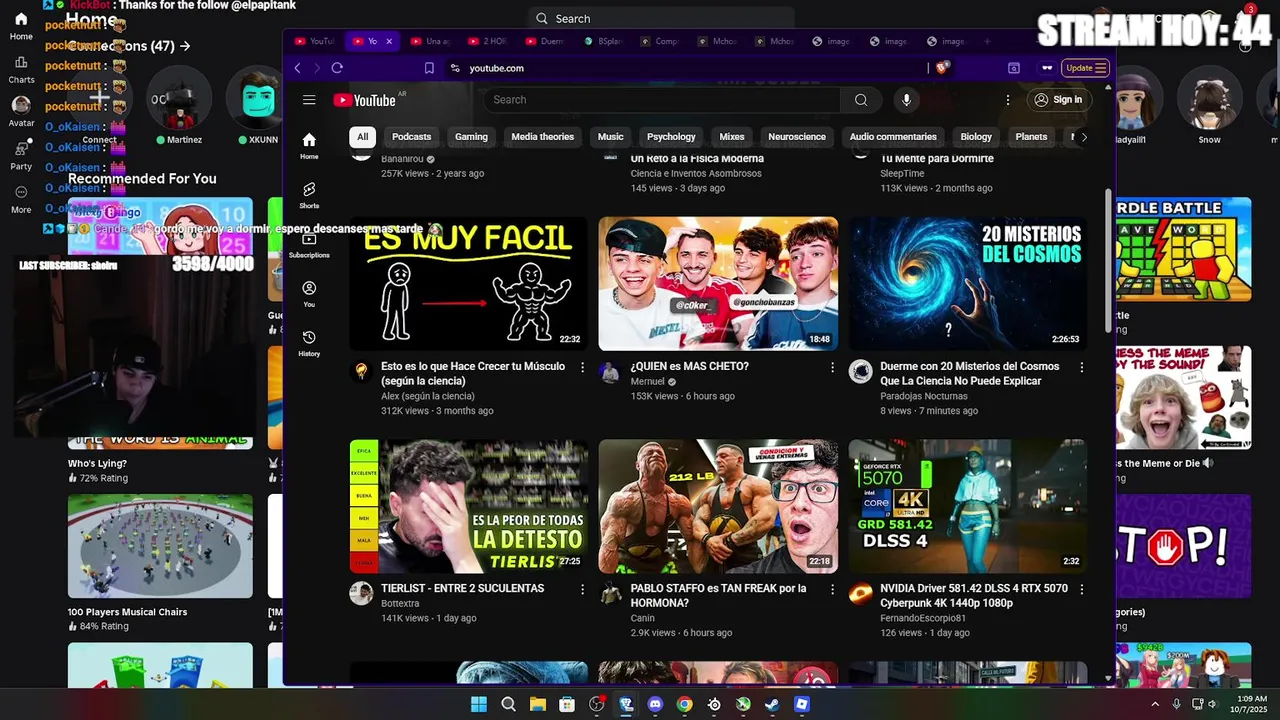Click the browser Update button
This screenshot has height=720, width=1280.
pyautogui.click(x=1085, y=68)
